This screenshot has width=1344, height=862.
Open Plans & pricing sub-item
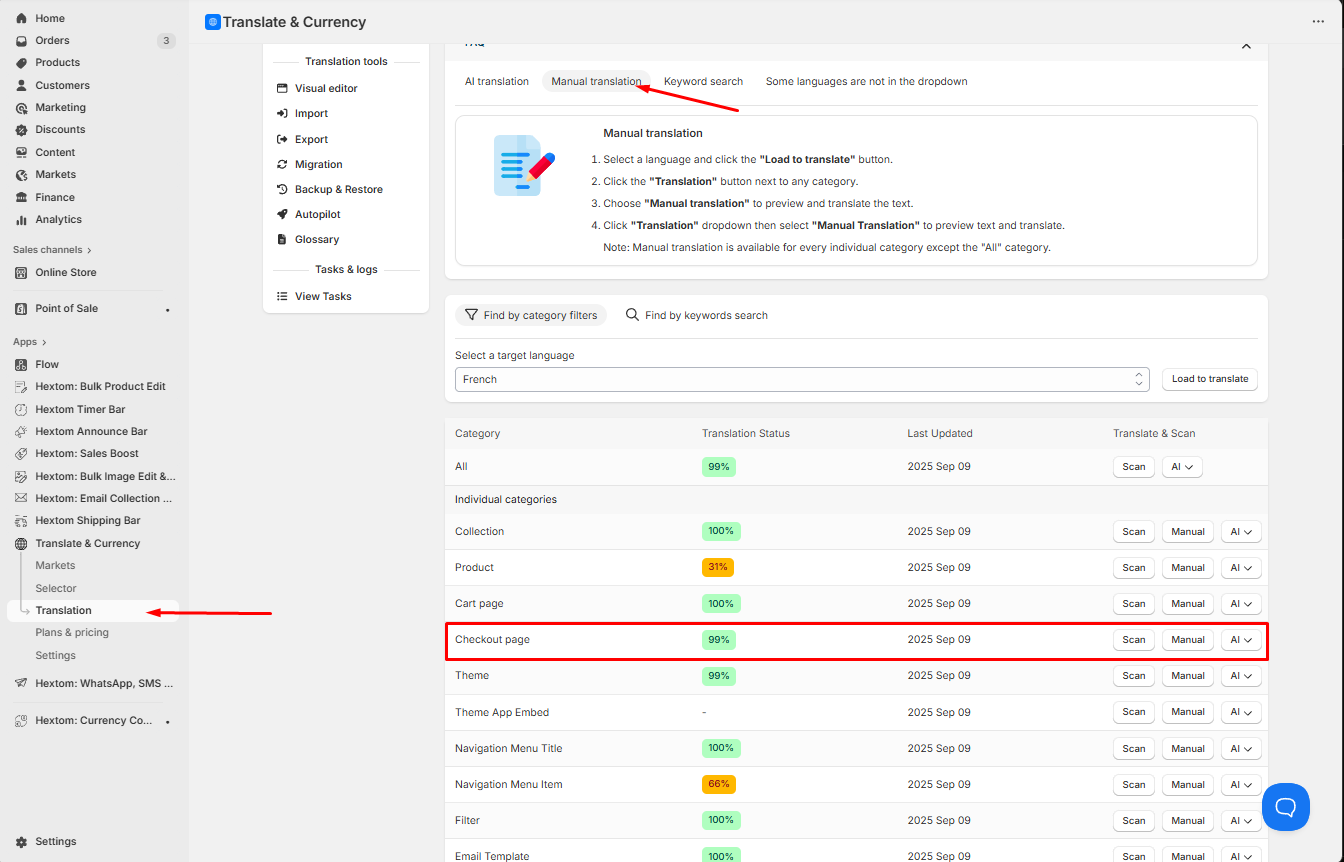[72, 633]
